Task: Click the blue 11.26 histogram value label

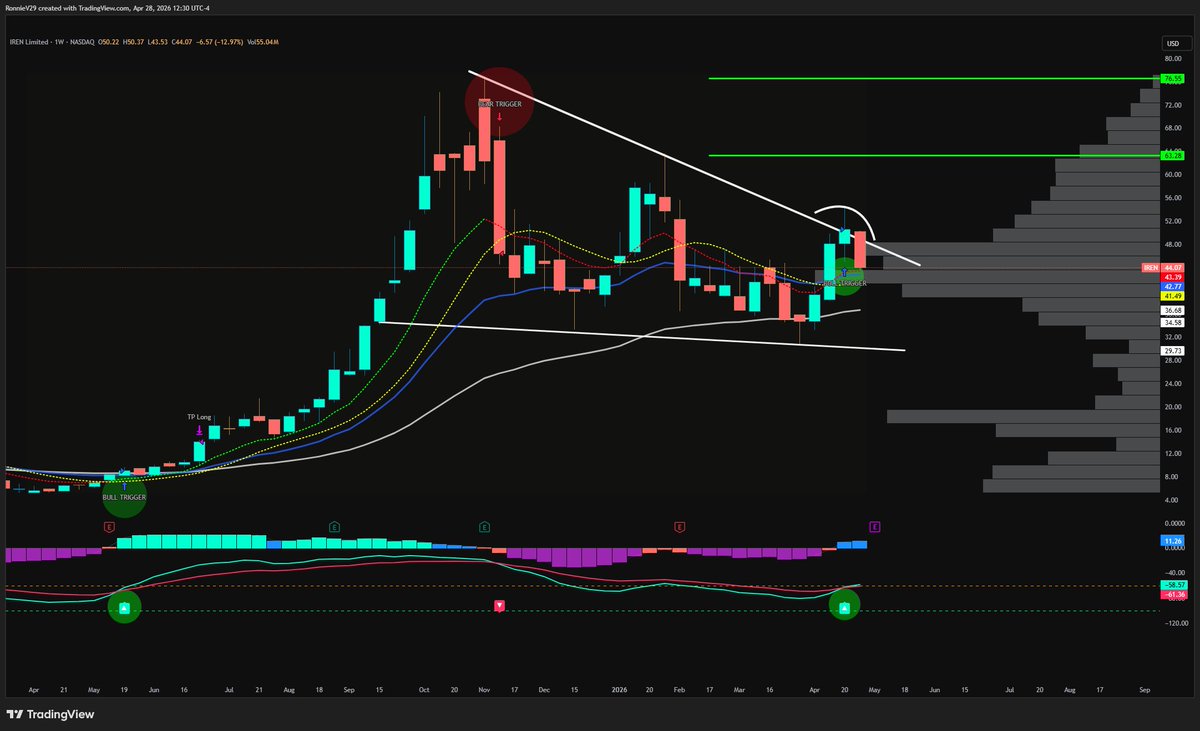Action: tap(1171, 541)
